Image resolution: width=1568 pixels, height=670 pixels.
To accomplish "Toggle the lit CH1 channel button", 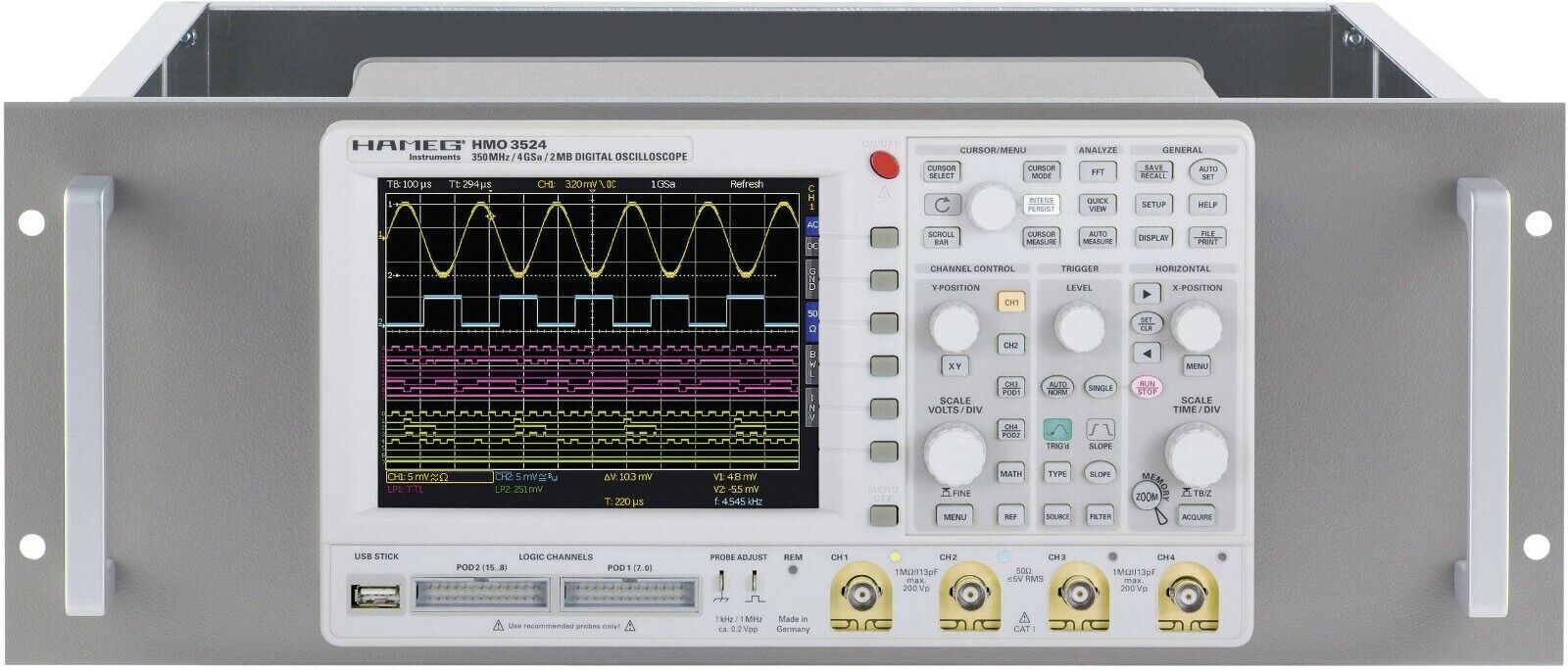I will [x=1011, y=303].
